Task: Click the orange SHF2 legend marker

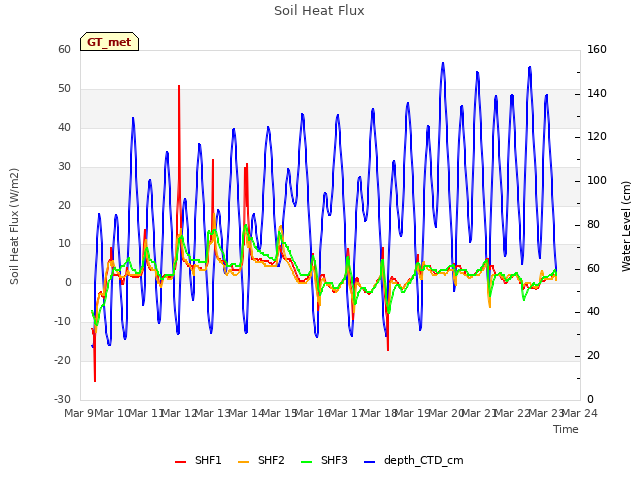Action: [243, 462]
